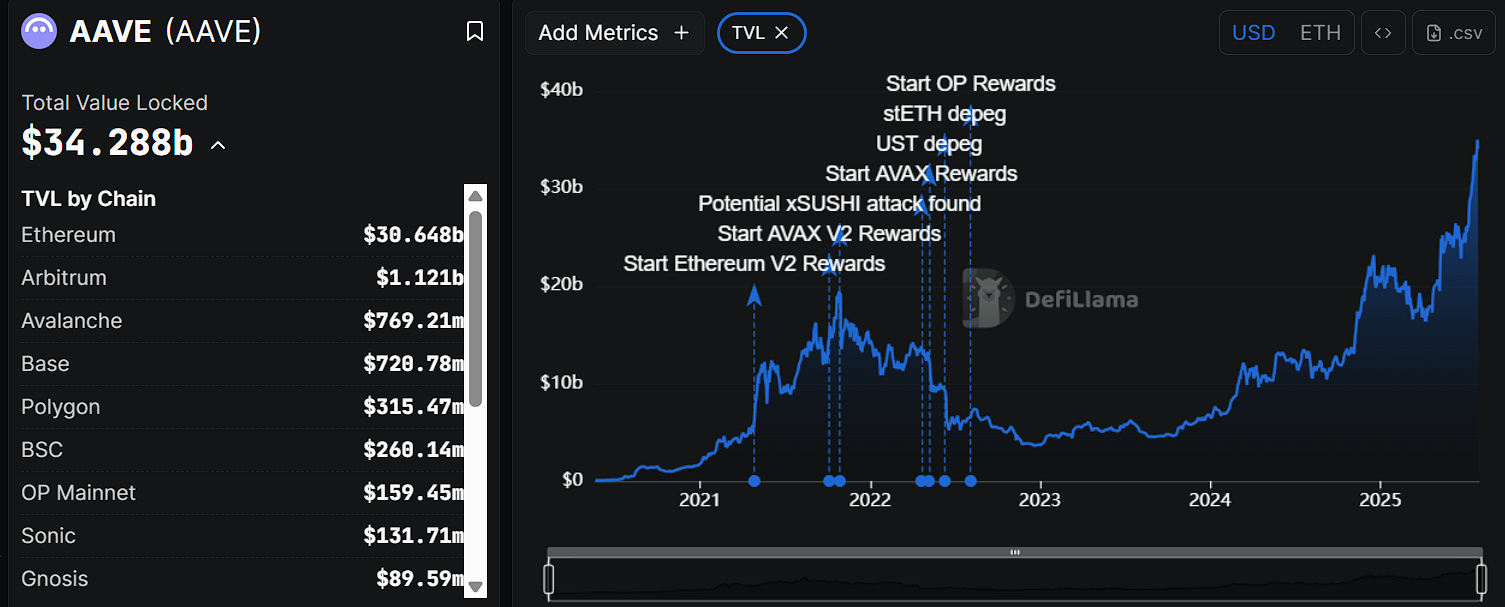Click the Potential xSUSHI attack found label
This screenshot has height=607, width=1505.
coord(839,204)
